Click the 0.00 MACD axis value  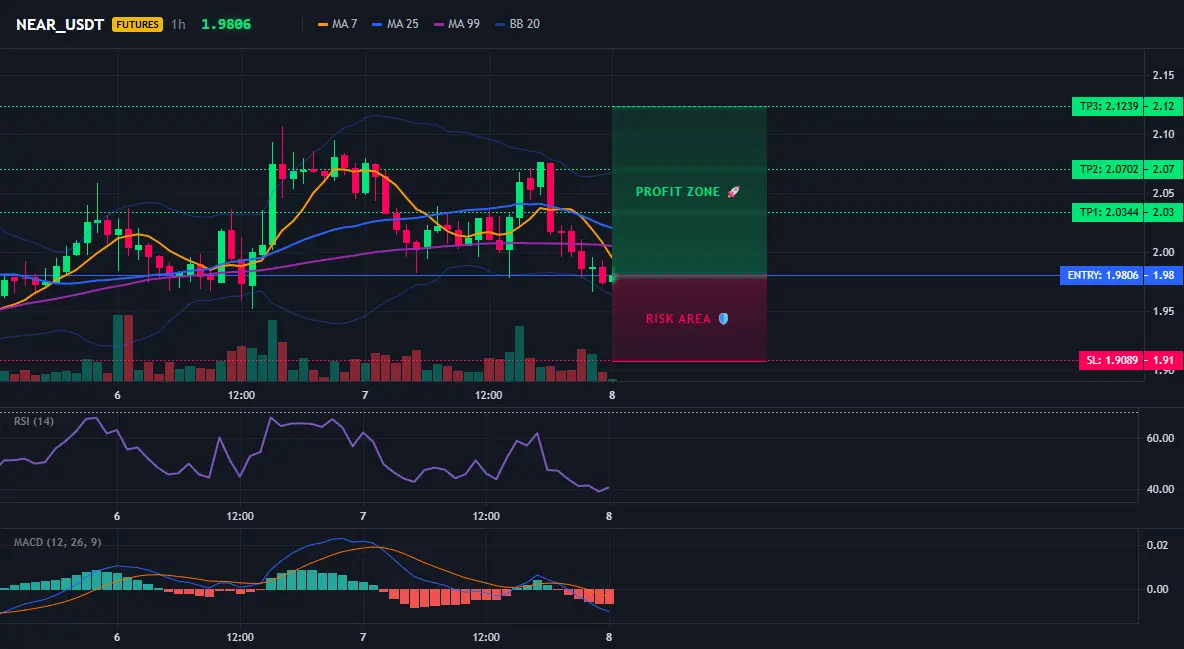(1157, 589)
